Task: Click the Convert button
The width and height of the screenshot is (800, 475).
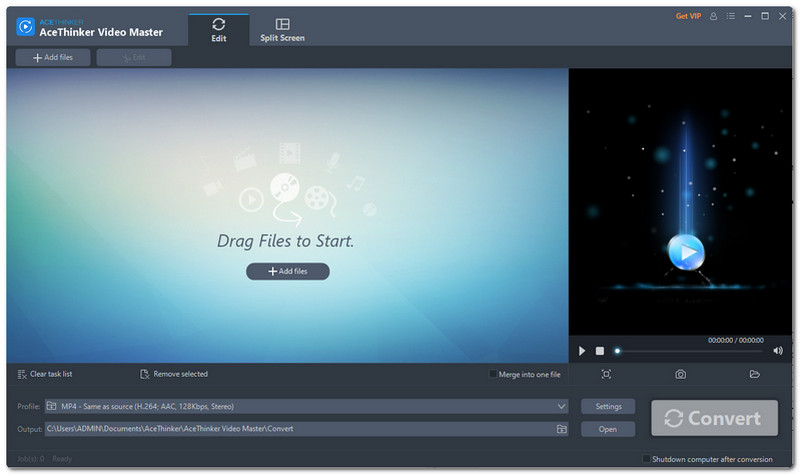Action: pos(714,418)
